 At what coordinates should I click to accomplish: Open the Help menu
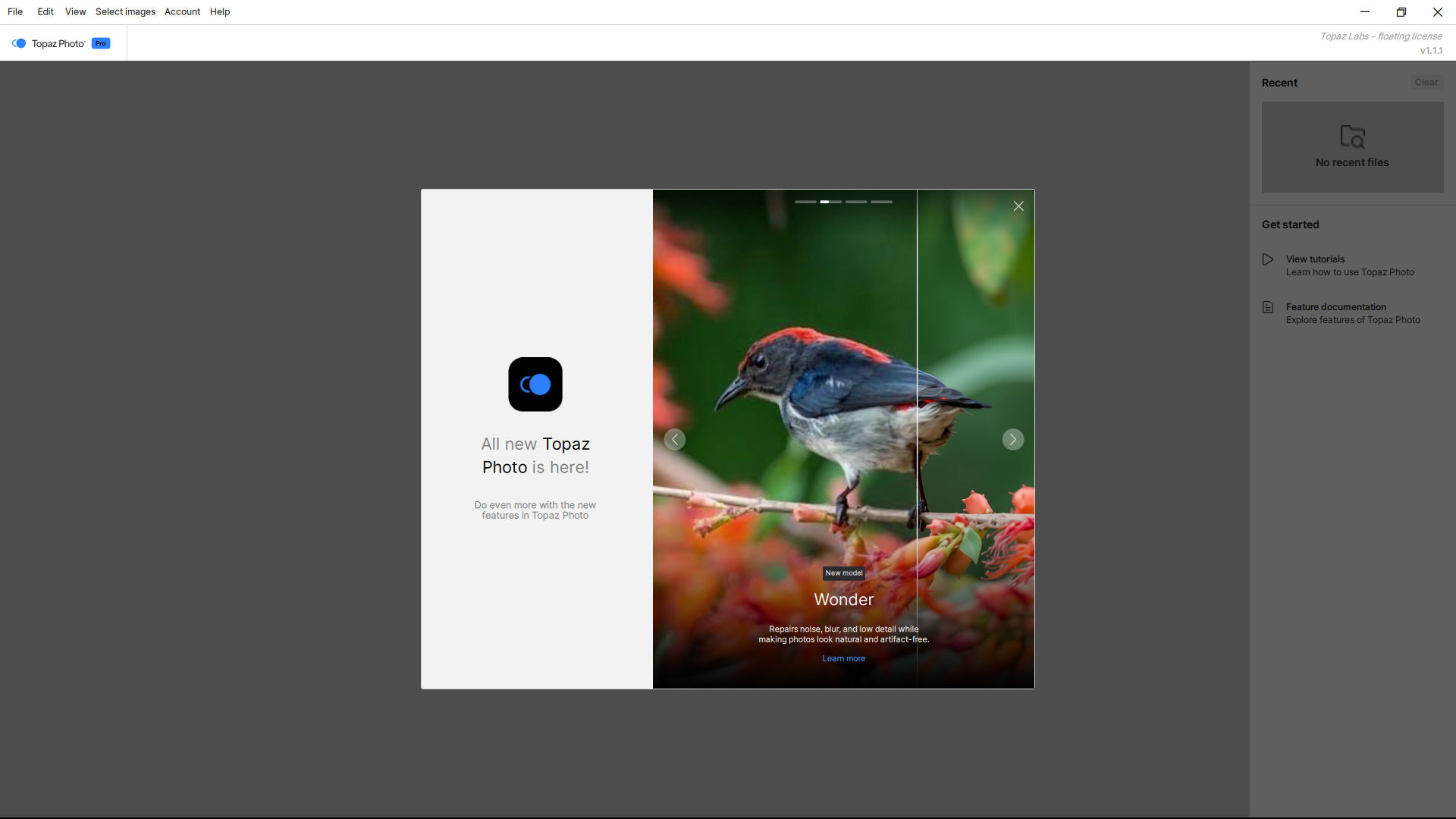[219, 11]
